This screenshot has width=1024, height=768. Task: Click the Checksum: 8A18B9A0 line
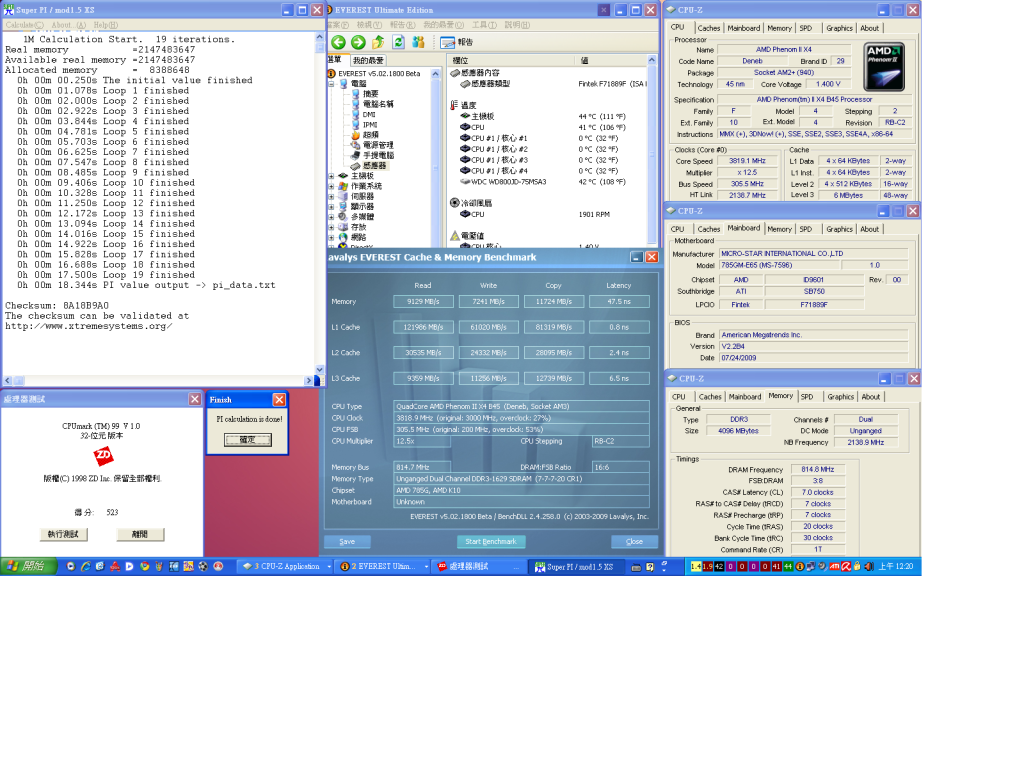pos(57,306)
